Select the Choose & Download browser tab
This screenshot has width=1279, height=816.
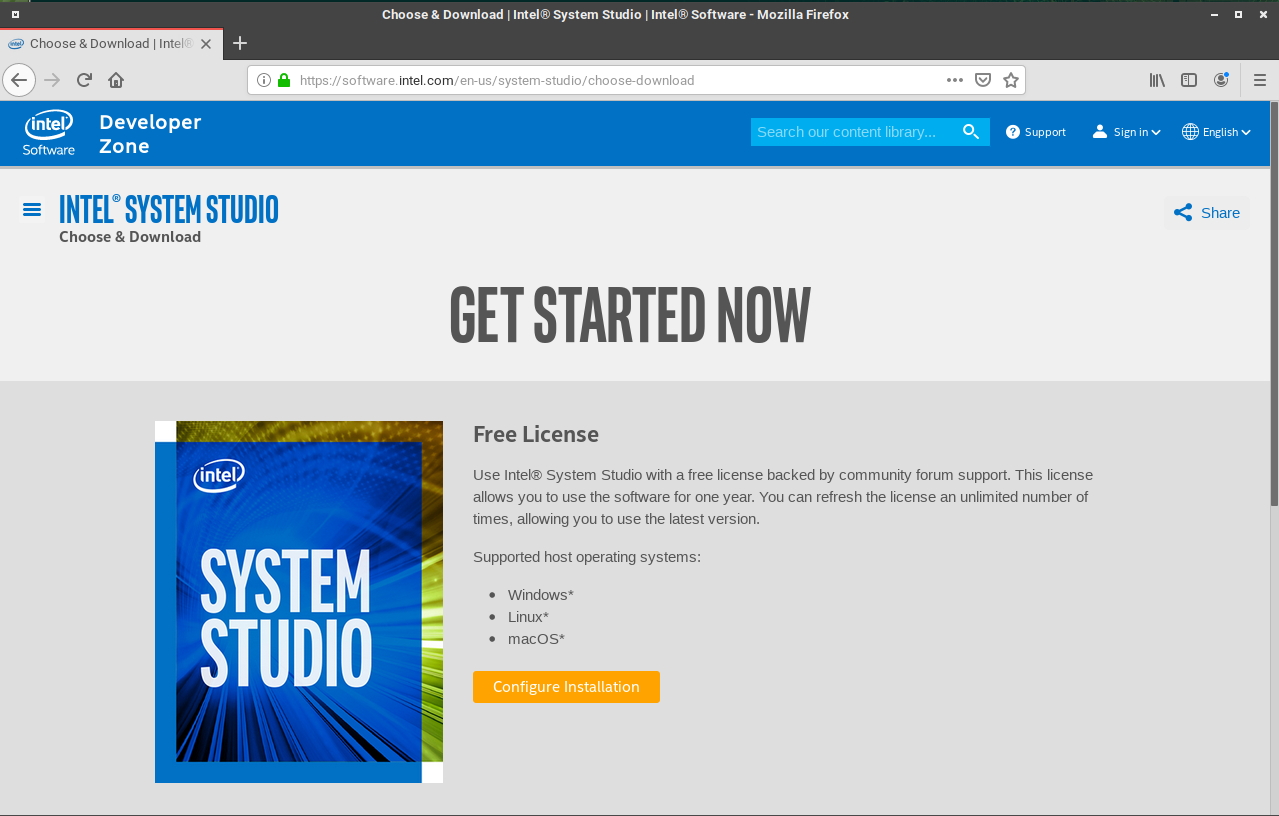[x=111, y=44]
